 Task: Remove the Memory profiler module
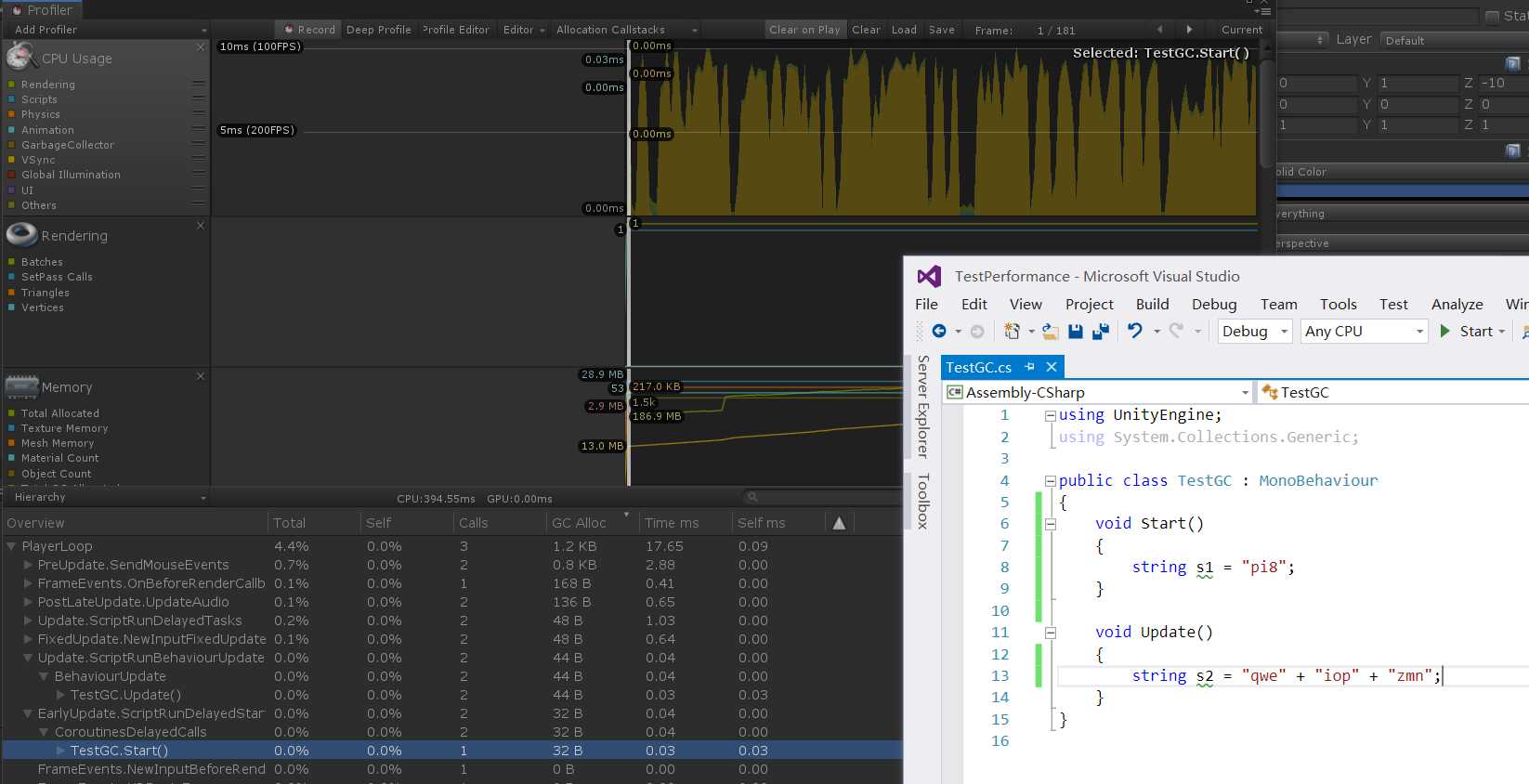(201, 375)
